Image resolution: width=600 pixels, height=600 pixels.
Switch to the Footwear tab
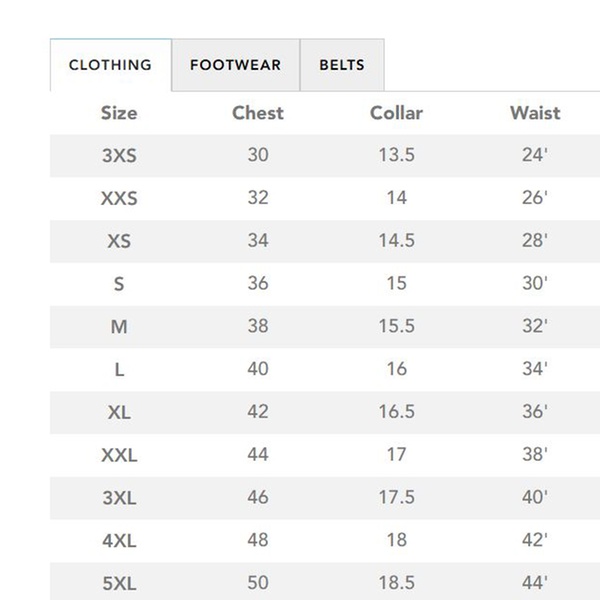coord(235,65)
